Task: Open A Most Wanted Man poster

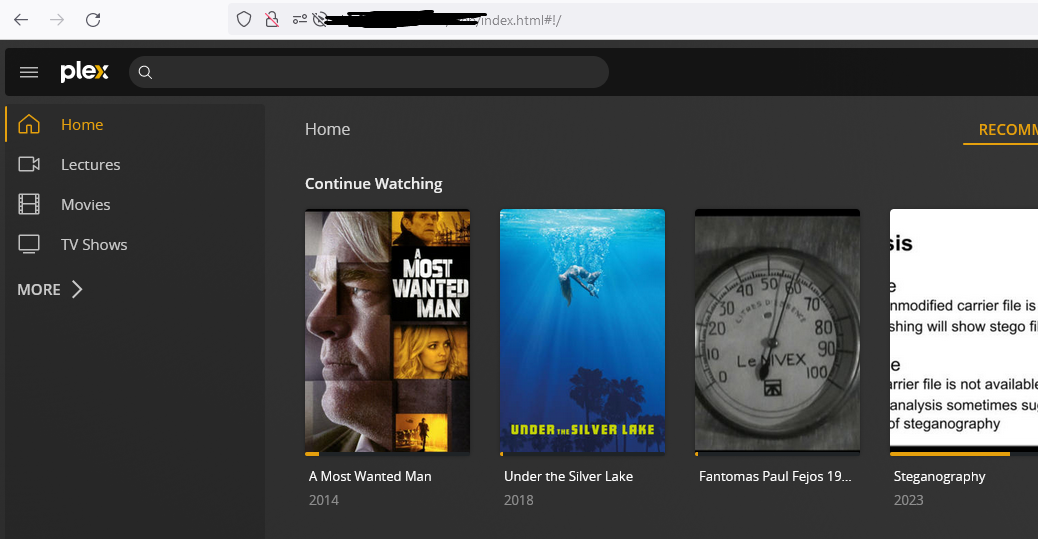Action: (x=387, y=331)
